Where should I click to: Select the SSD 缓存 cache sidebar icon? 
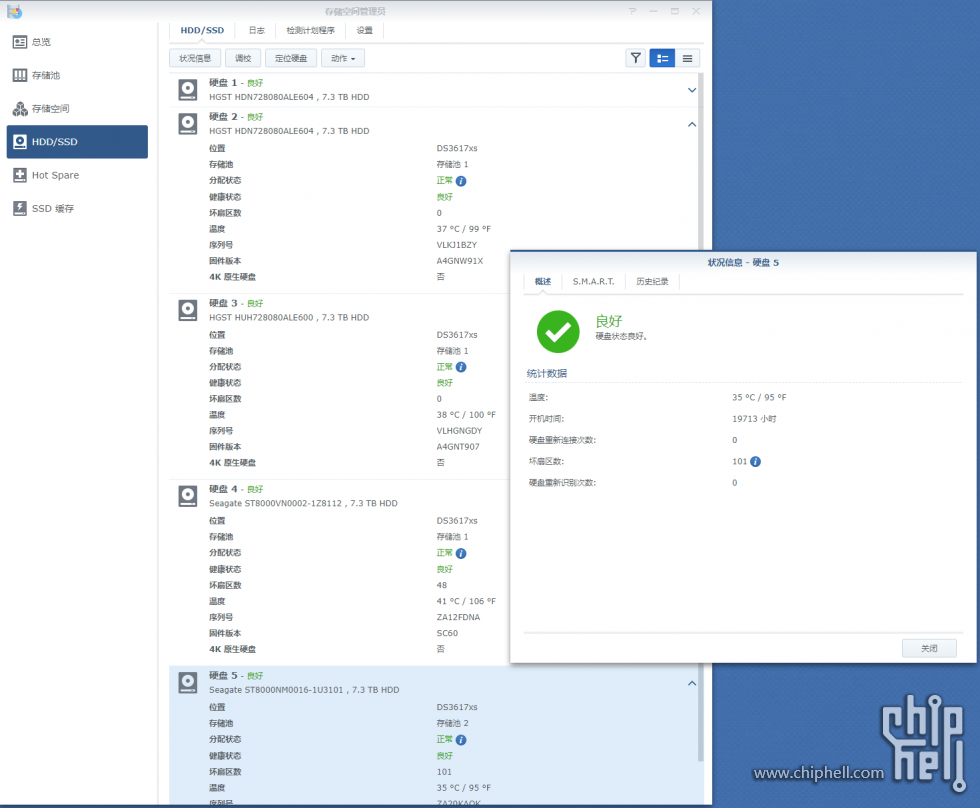coord(20,208)
